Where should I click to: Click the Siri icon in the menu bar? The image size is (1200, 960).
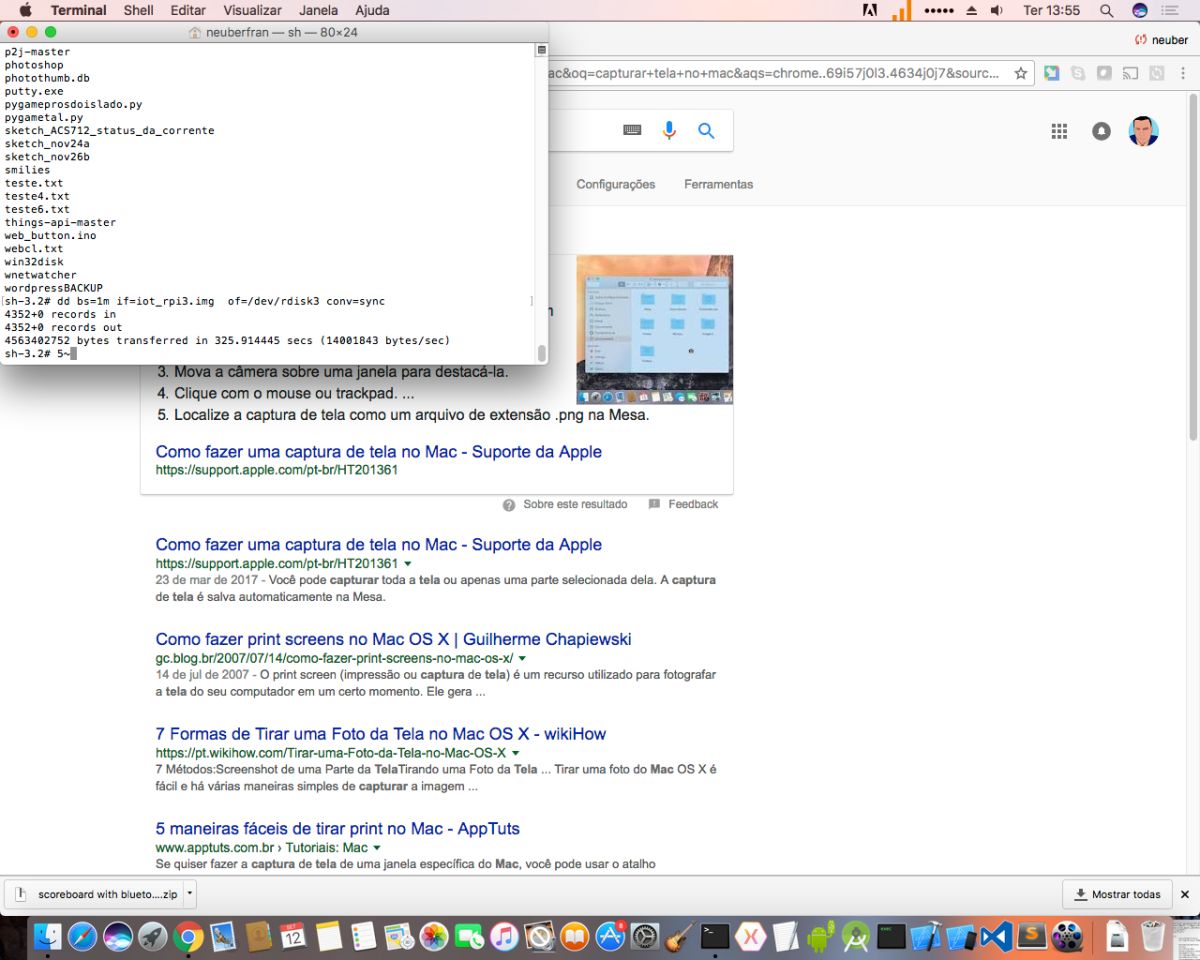[1139, 10]
